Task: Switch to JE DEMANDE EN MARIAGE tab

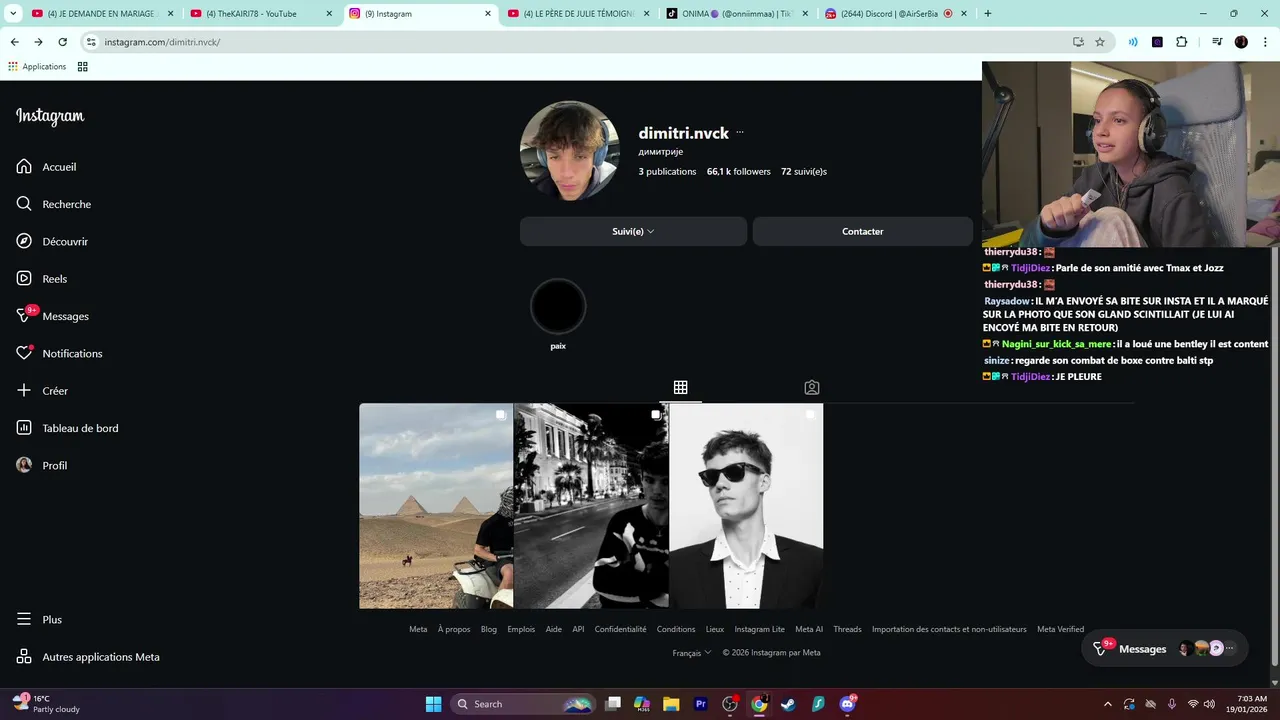Action: [x=103, y=14]
